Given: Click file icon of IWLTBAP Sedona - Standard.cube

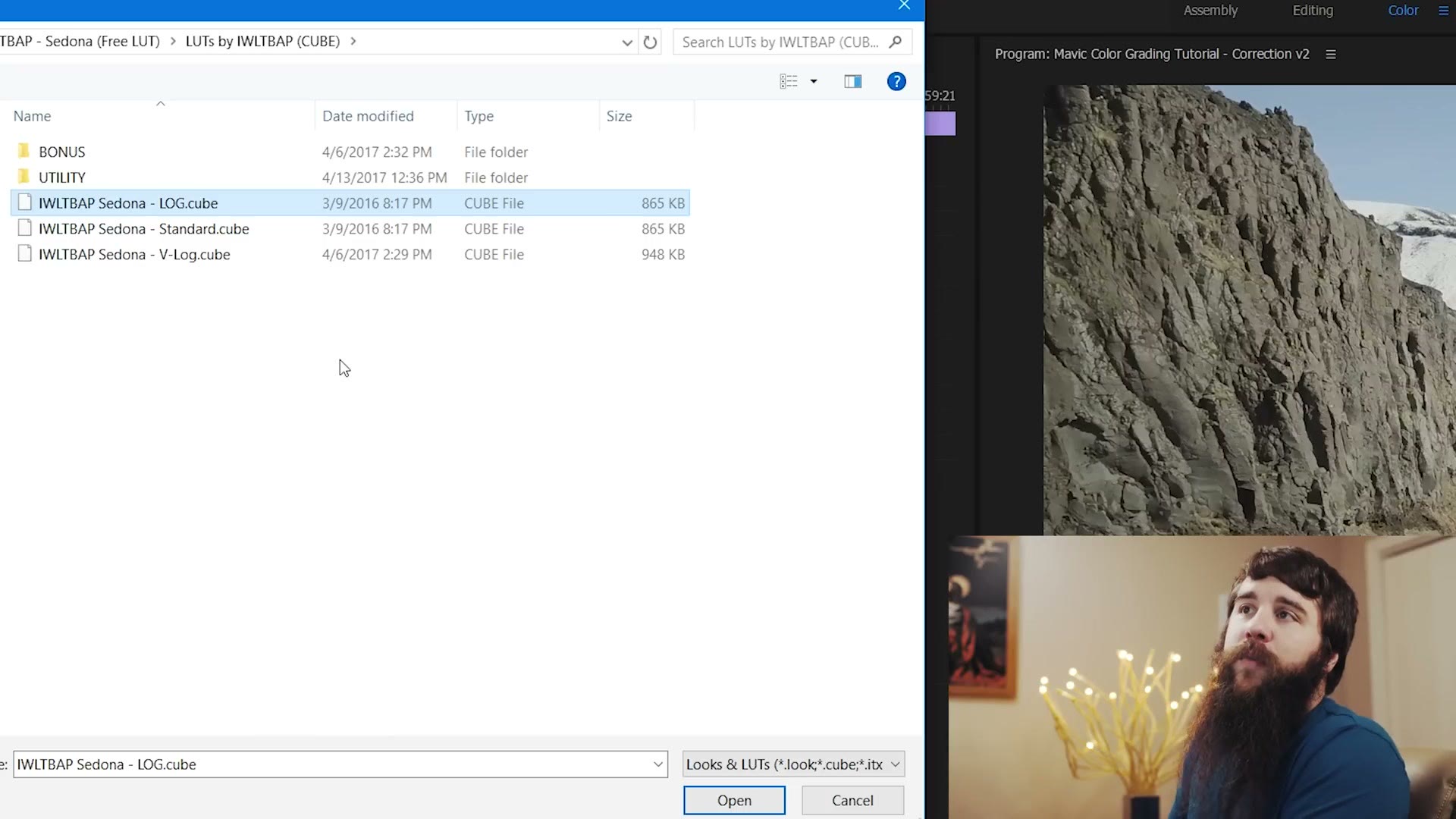Looking at the screenshot, I should coord(25,227).
